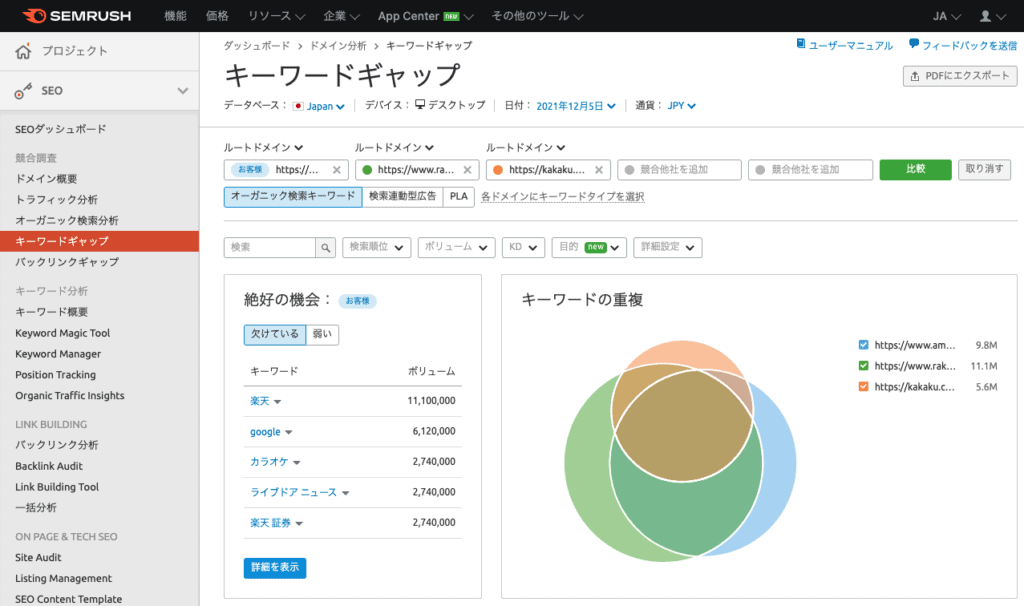
Task: Click the SEO key icon in sidebar
Action: 24,91
